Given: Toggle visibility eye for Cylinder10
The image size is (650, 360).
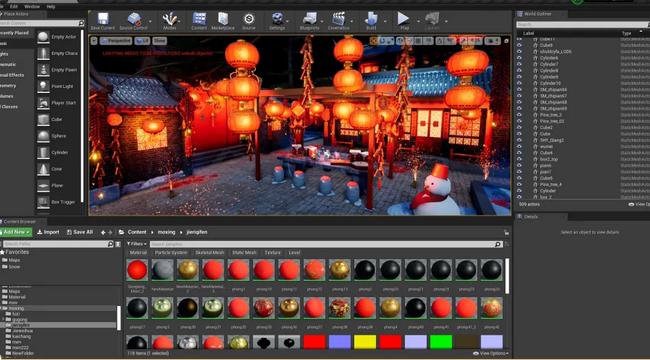Looking at the screenshot, I should click(519, 83).
